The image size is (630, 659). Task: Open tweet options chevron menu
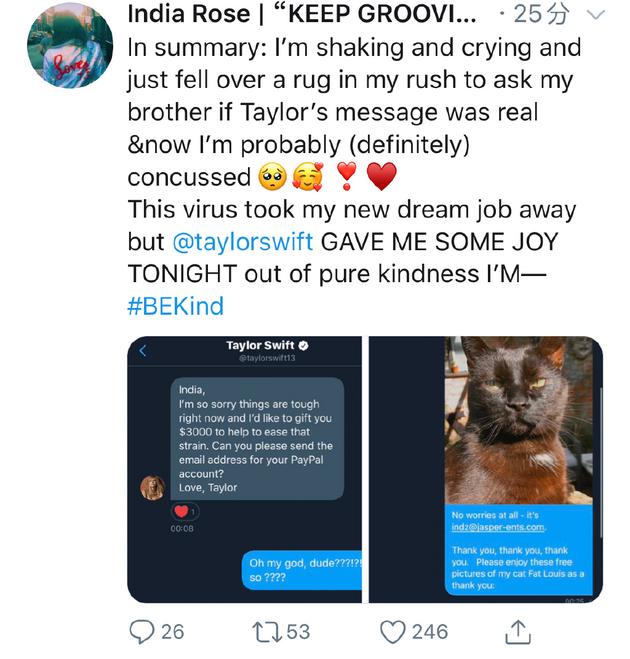coord(598,15)
